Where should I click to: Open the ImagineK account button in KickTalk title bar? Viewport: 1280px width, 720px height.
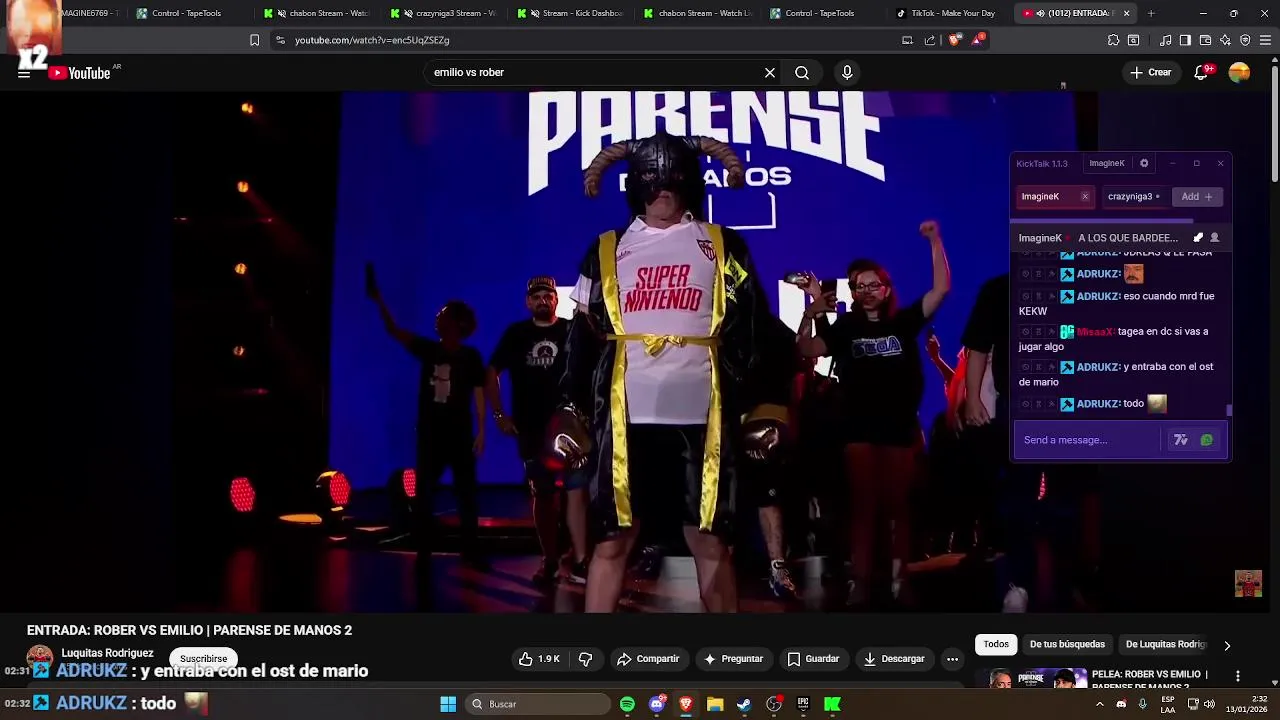(x=1107, y=163)
